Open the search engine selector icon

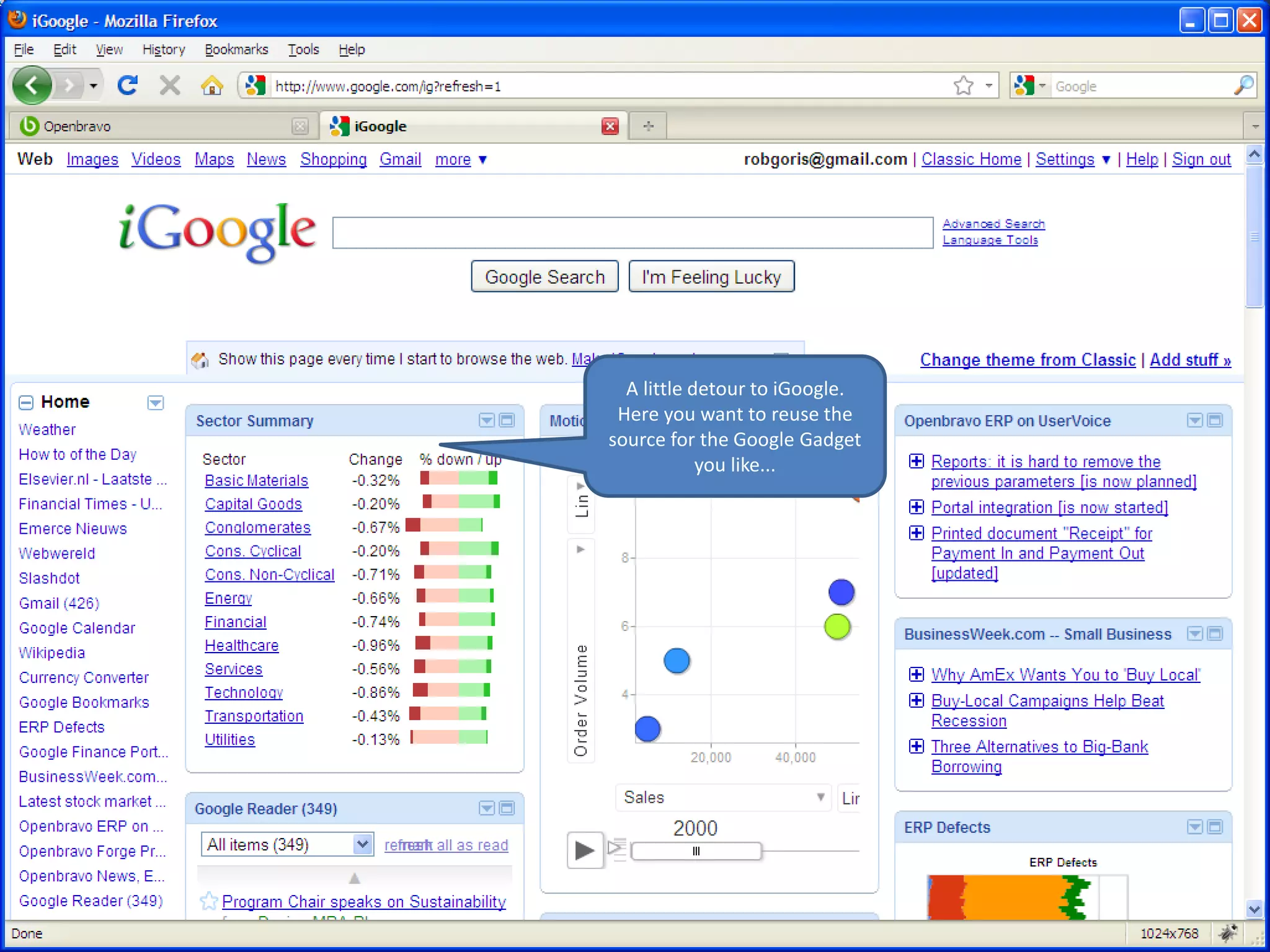click(x=1029, y=86)
